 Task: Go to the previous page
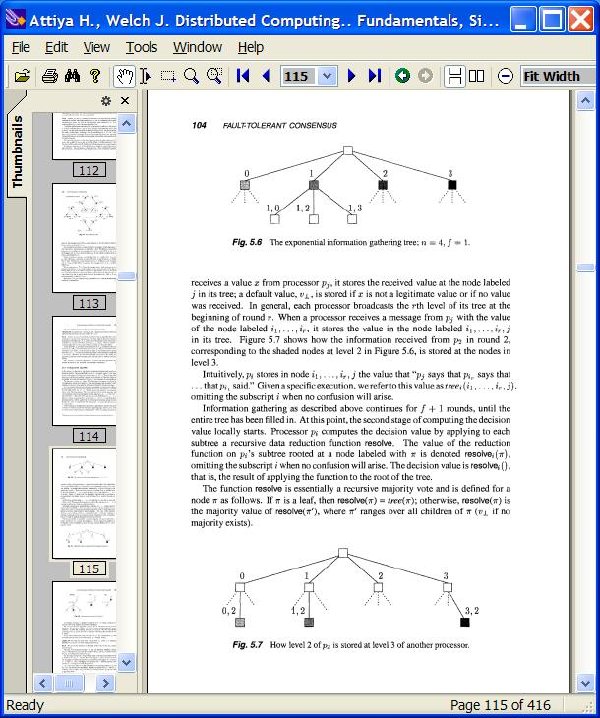pyautogui.click(x=266, y=76)
